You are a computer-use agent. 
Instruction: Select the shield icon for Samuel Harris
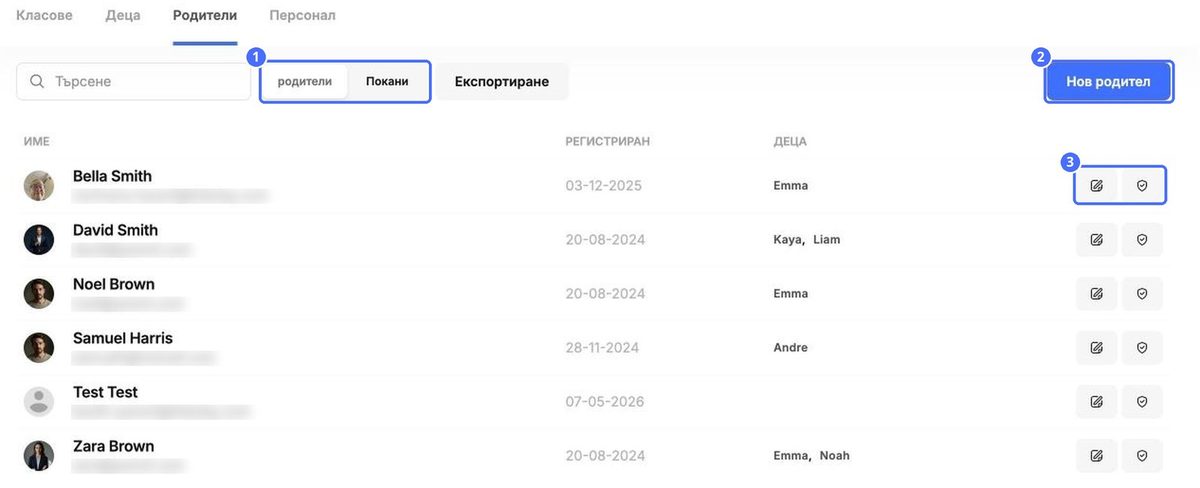(x=1142, y=348)
